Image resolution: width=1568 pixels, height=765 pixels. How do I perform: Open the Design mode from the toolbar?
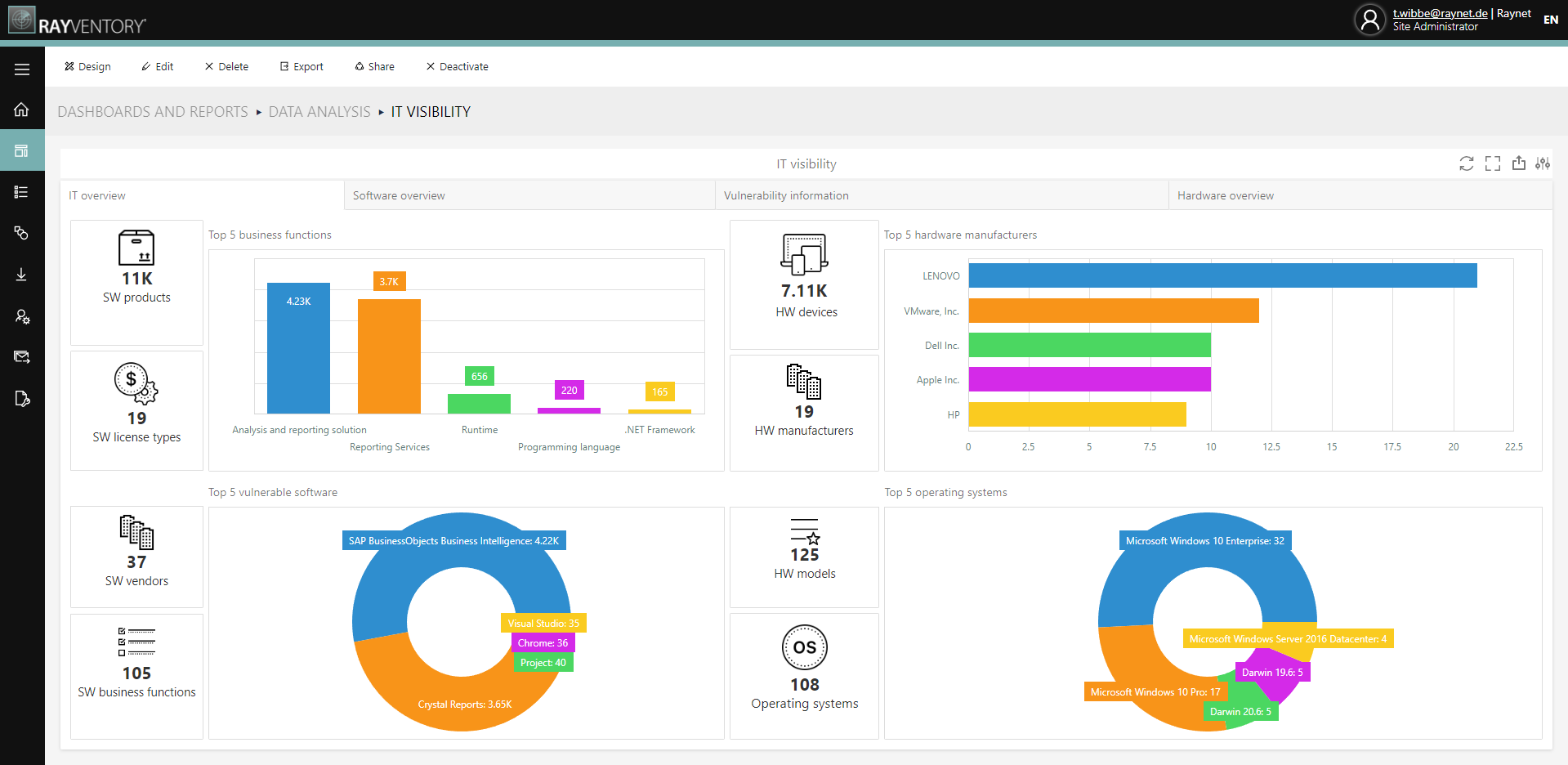[87, 66]
